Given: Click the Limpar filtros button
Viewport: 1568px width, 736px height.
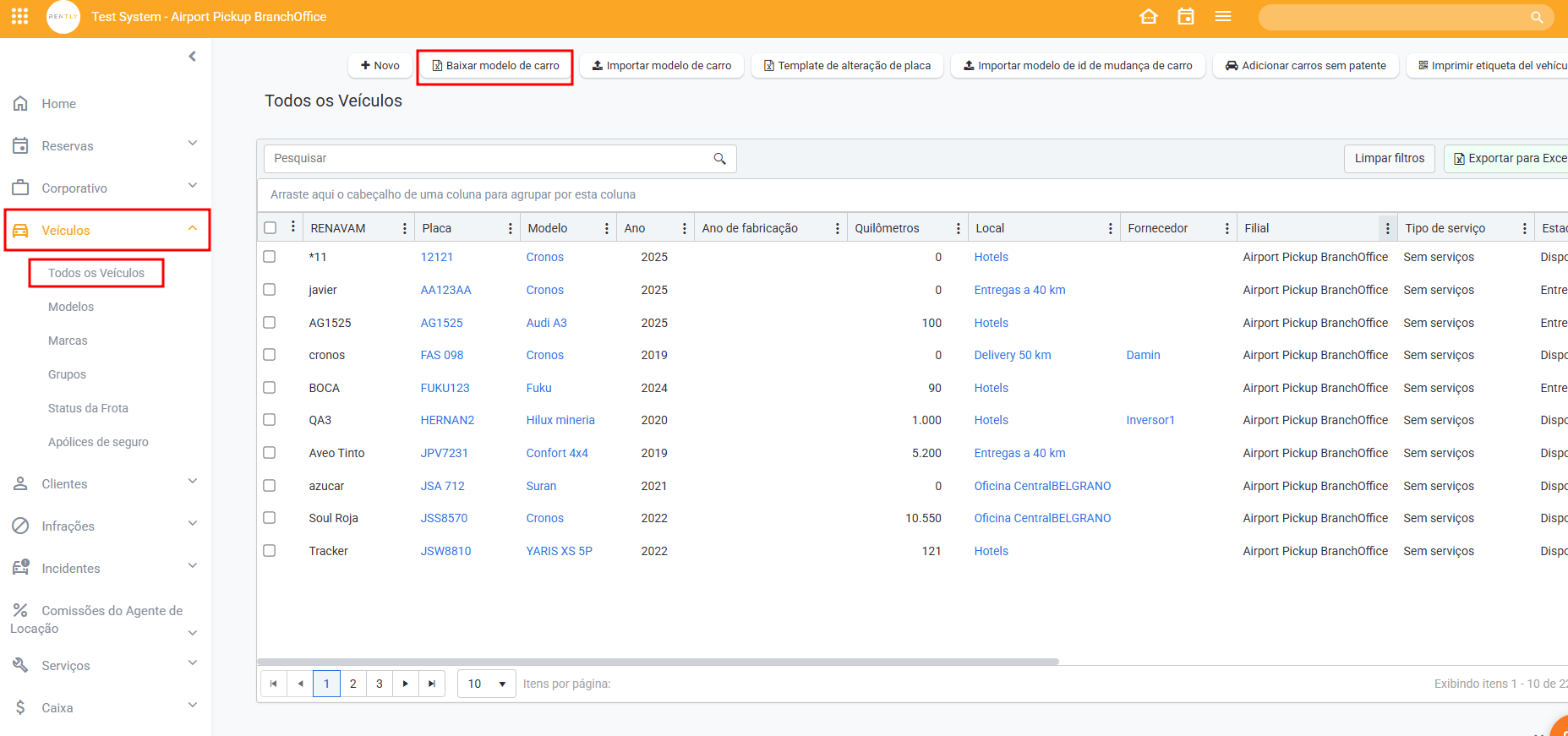Looking at the screenshot, I should (x=1389, y=159).
